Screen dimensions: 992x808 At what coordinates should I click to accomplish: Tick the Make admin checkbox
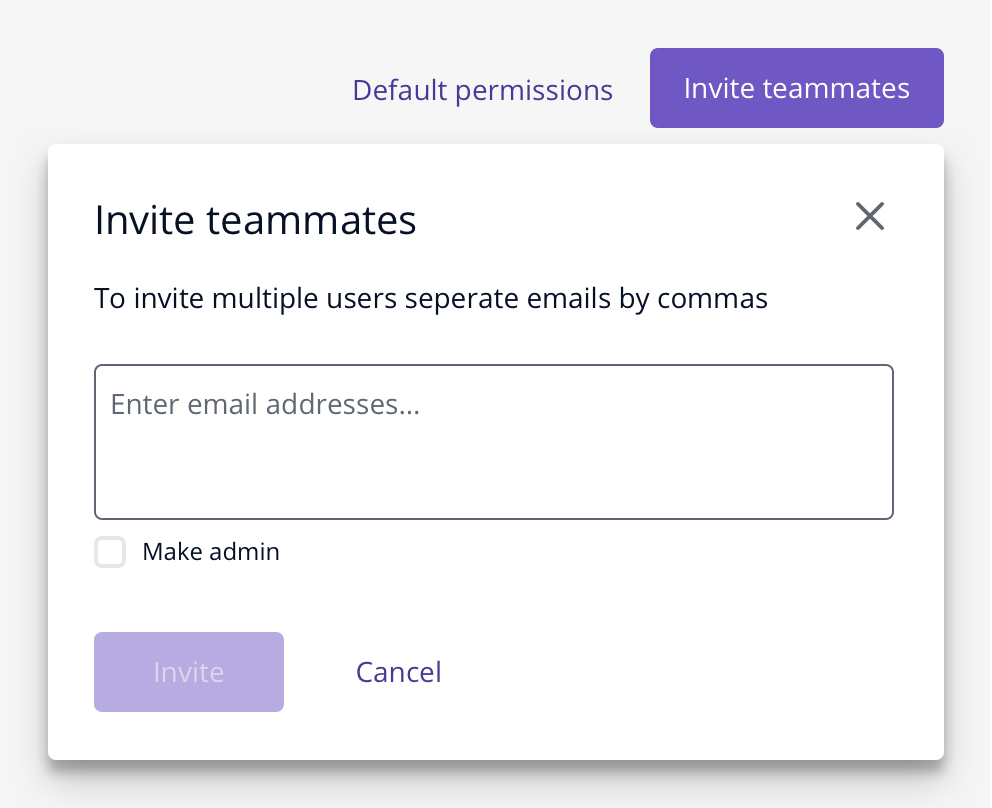click(110, 552)
